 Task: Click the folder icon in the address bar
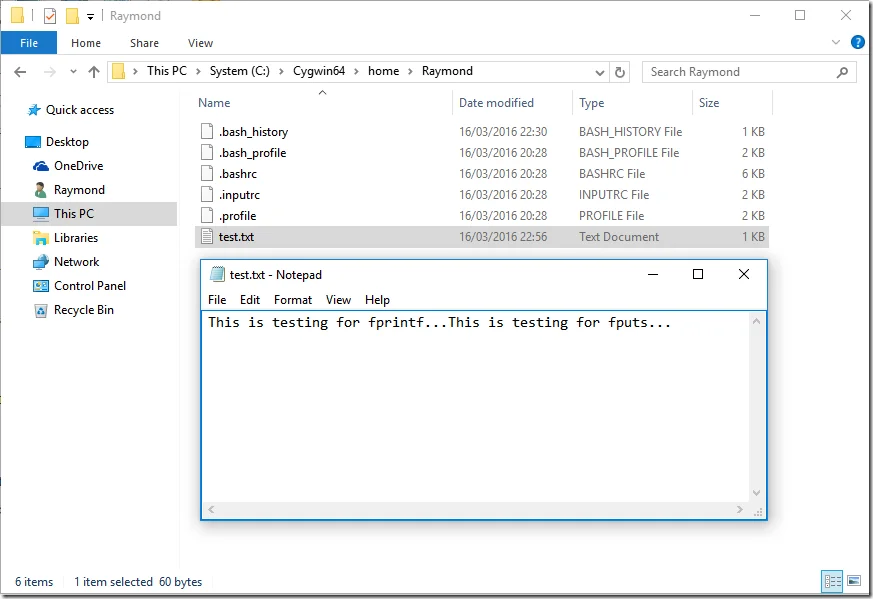click(119, 71)
